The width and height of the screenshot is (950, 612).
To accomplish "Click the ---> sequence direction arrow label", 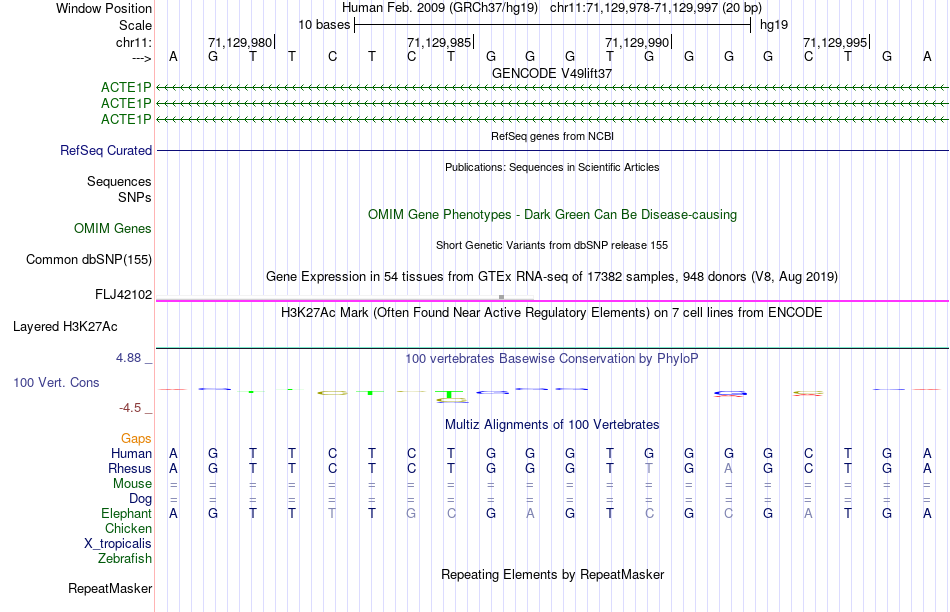I will (141, 58).
